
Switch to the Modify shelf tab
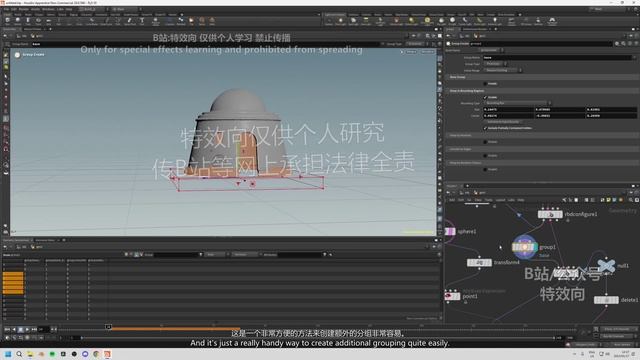[18, 15]
